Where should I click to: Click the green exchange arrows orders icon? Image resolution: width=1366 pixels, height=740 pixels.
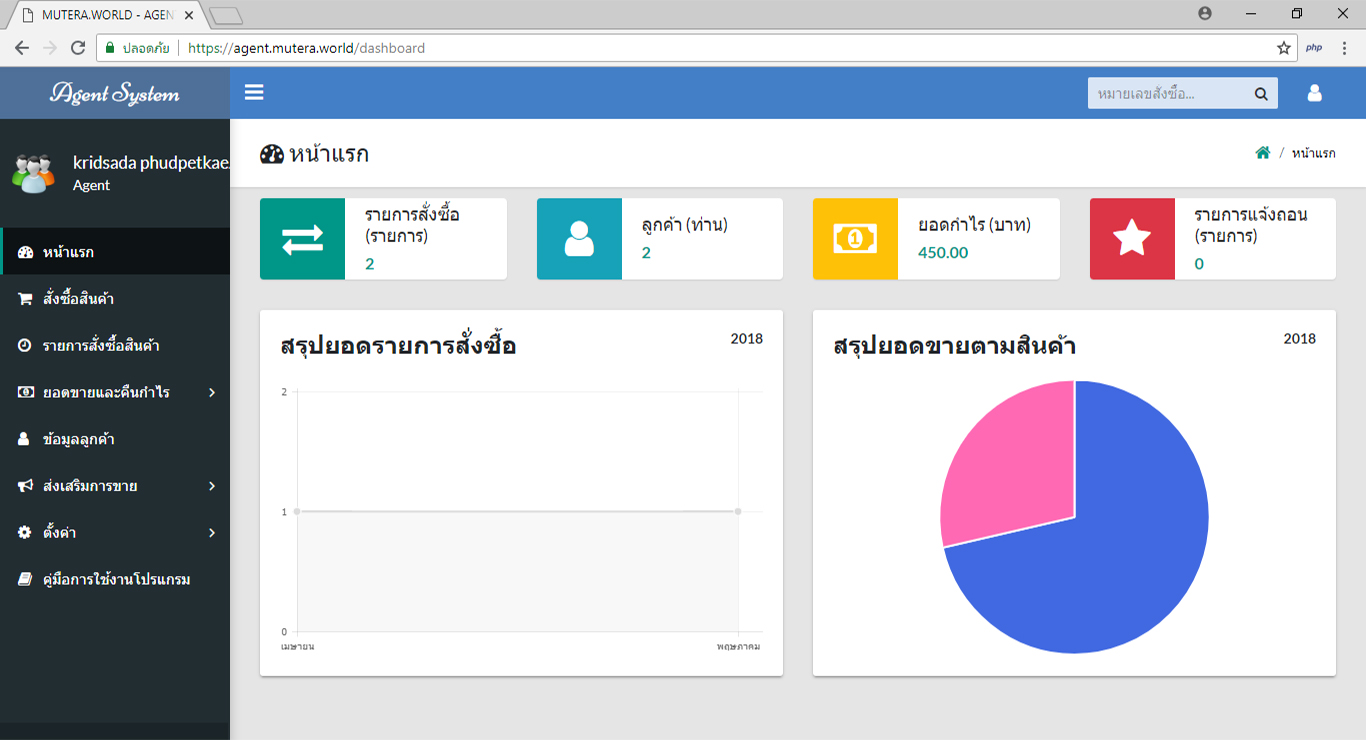coord(302,239)
